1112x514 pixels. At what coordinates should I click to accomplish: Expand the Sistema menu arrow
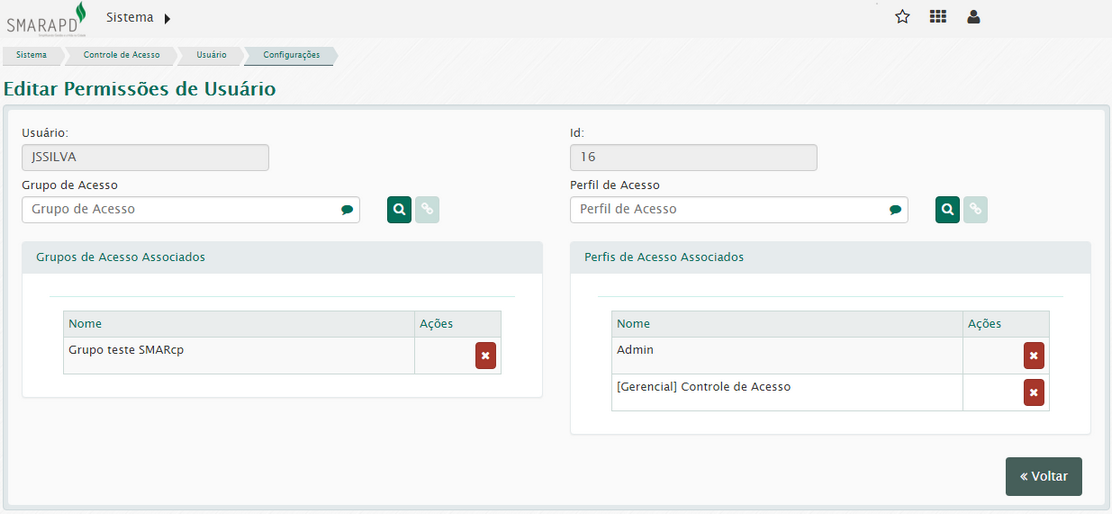tap(167, 18)
